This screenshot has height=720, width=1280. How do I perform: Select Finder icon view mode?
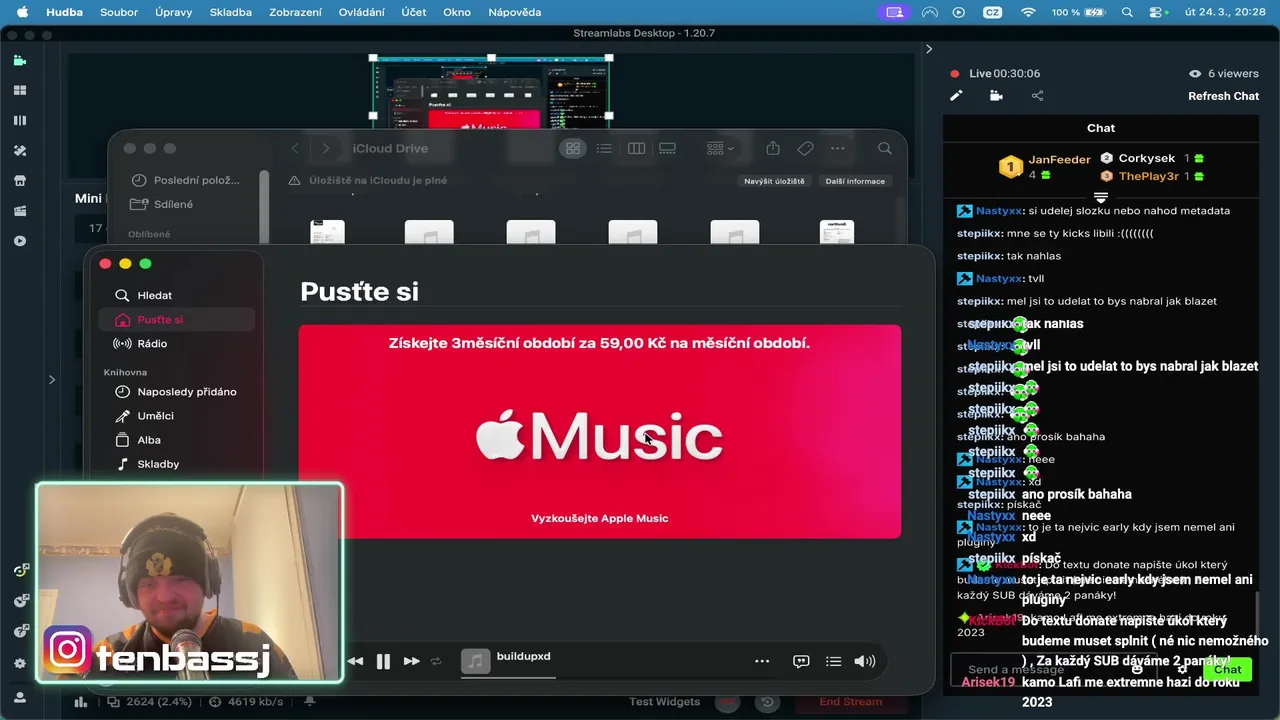572,148
